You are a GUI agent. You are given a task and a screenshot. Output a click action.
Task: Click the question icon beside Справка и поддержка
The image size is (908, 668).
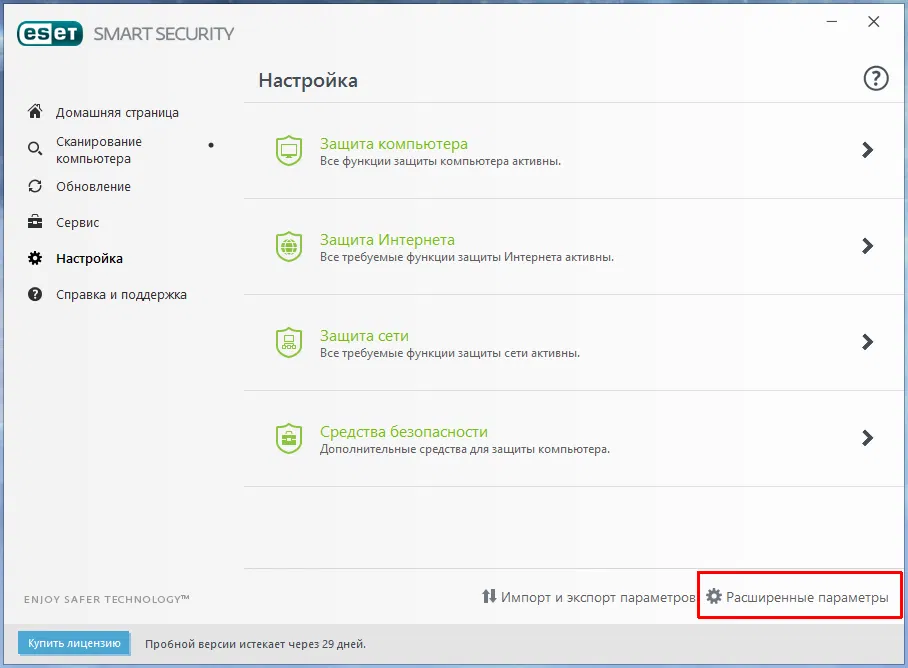coord(35,294)
